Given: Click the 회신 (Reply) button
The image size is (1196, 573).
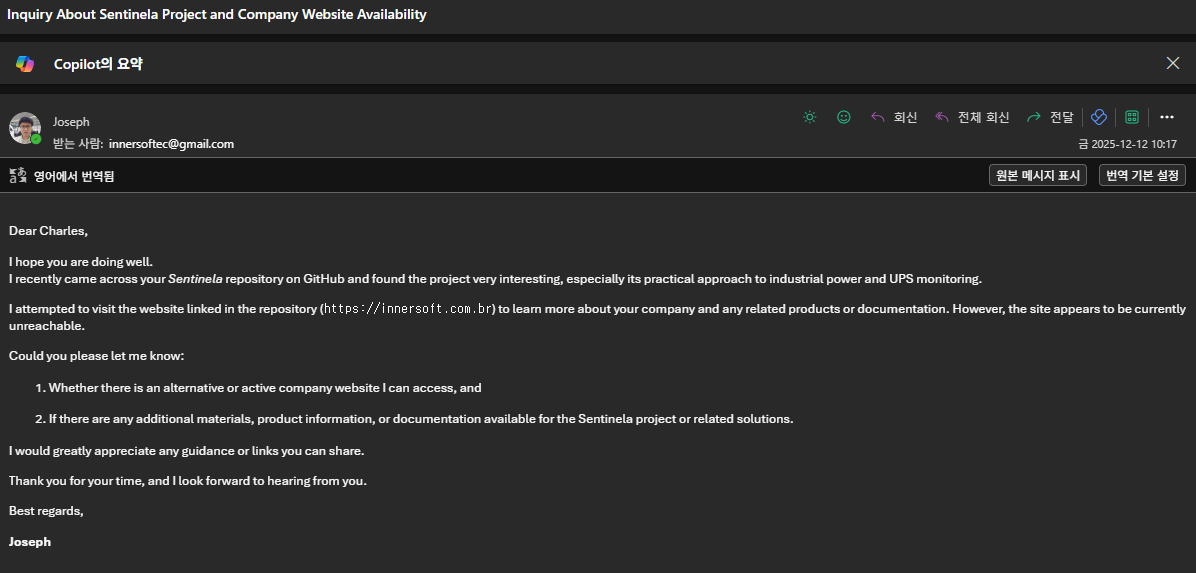Looking at the screenshot, I should tap(894, 117).
